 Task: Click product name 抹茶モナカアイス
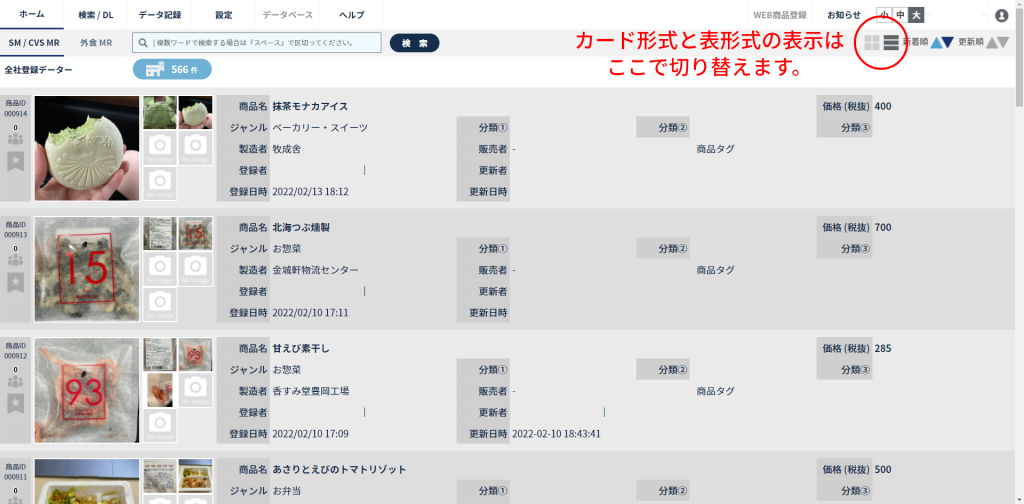pyautogui.click(x=310, y=106)
